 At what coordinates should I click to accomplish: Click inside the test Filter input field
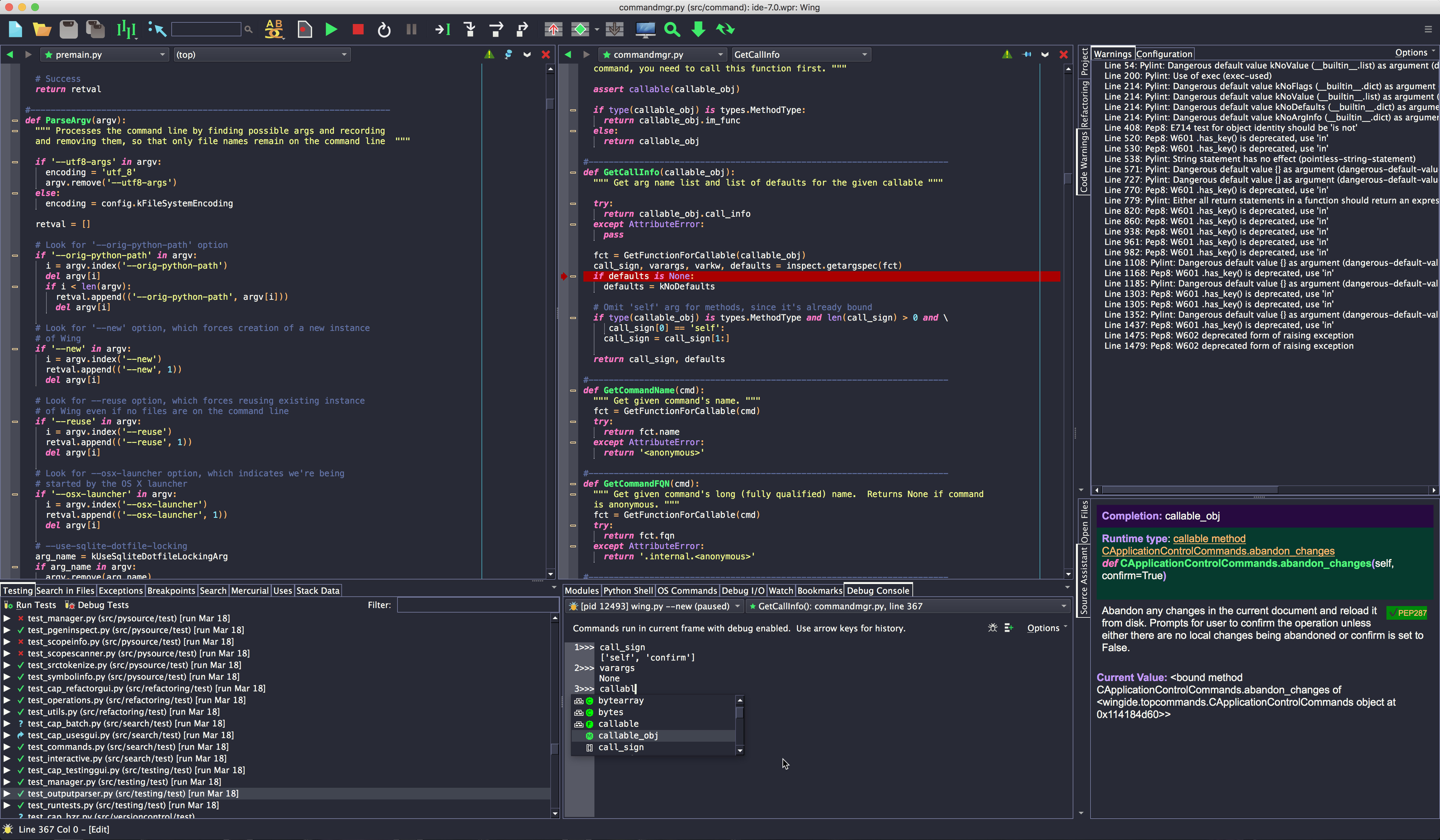[x=478, y=604]
